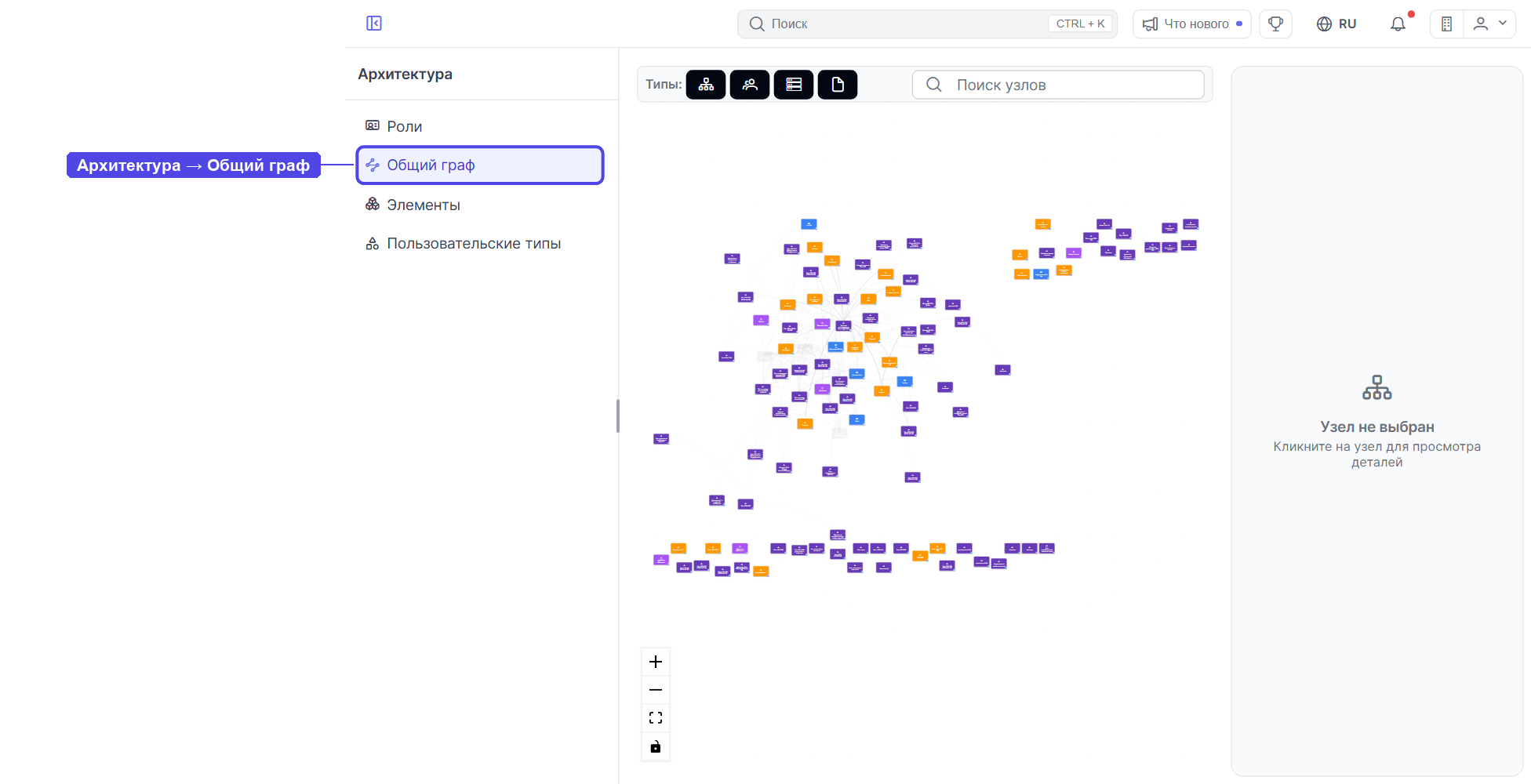Fit graph view to screen
This screenshot has height=784, width=1531.
click(656, 718)
